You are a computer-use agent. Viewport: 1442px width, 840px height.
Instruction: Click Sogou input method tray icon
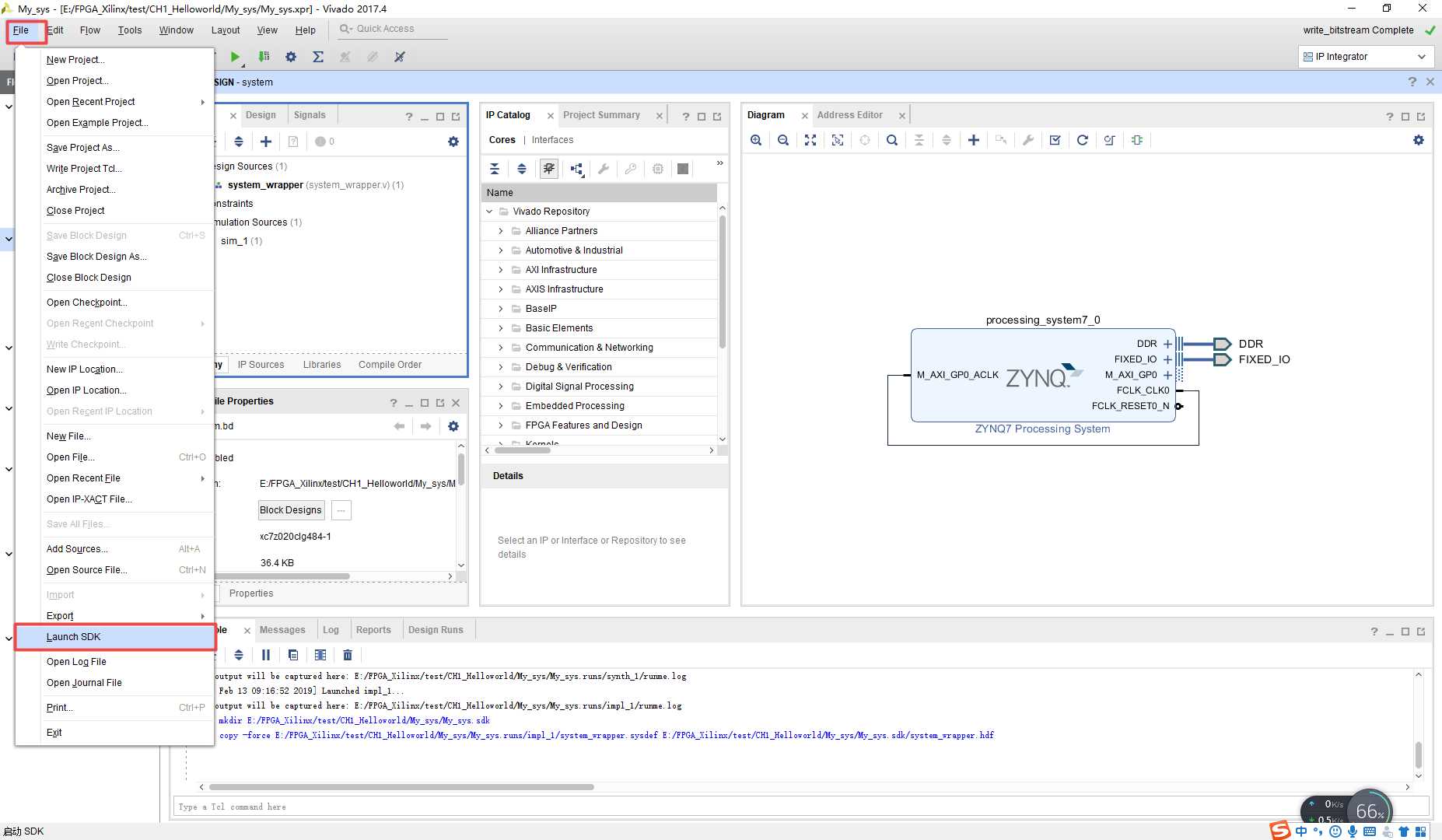(1280, 831)
